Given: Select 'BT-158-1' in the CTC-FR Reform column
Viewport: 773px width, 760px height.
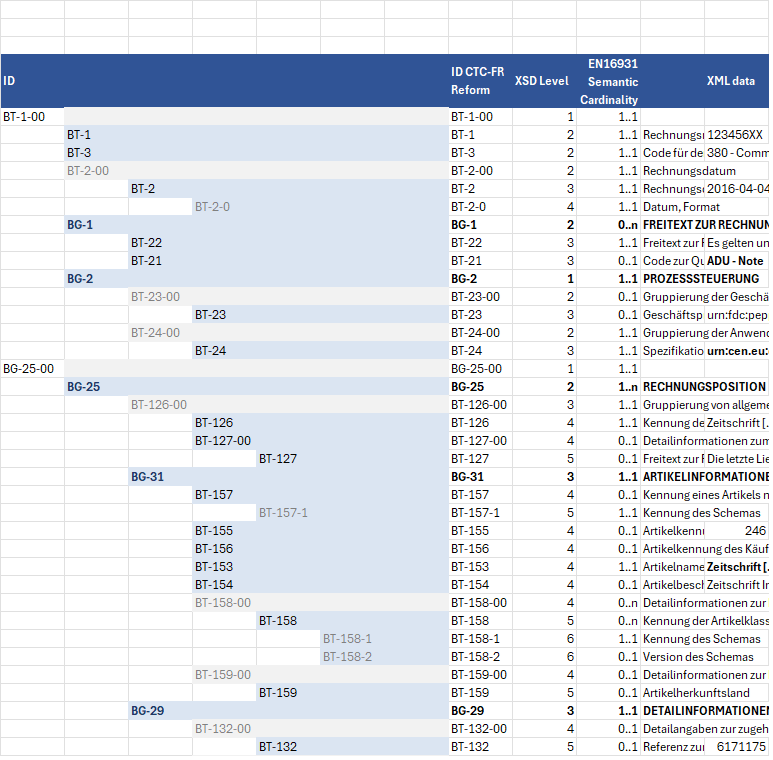Looking at the screenshot, I should pos(480,639).
